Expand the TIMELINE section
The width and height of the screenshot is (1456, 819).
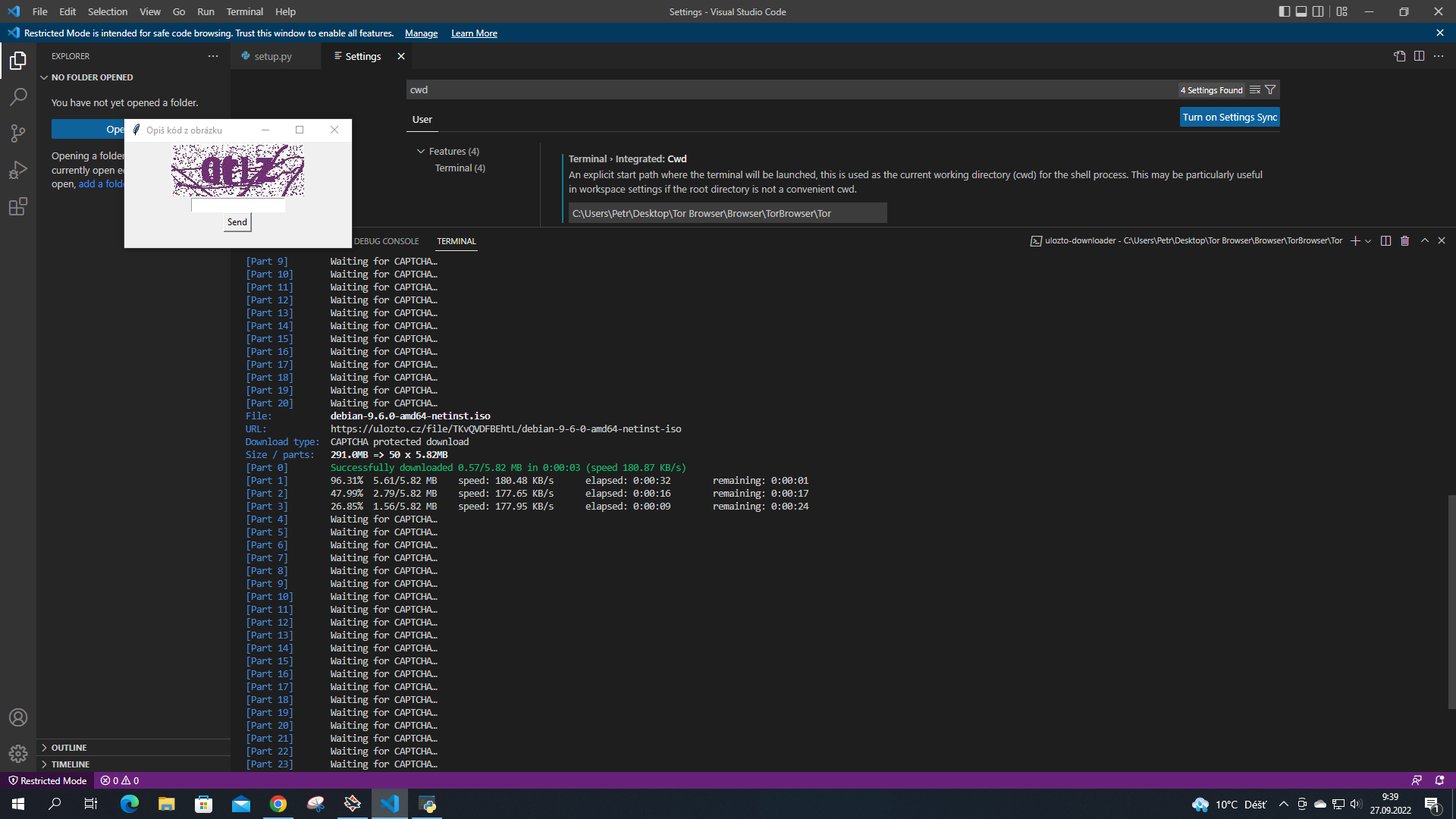tap(70, 764)
